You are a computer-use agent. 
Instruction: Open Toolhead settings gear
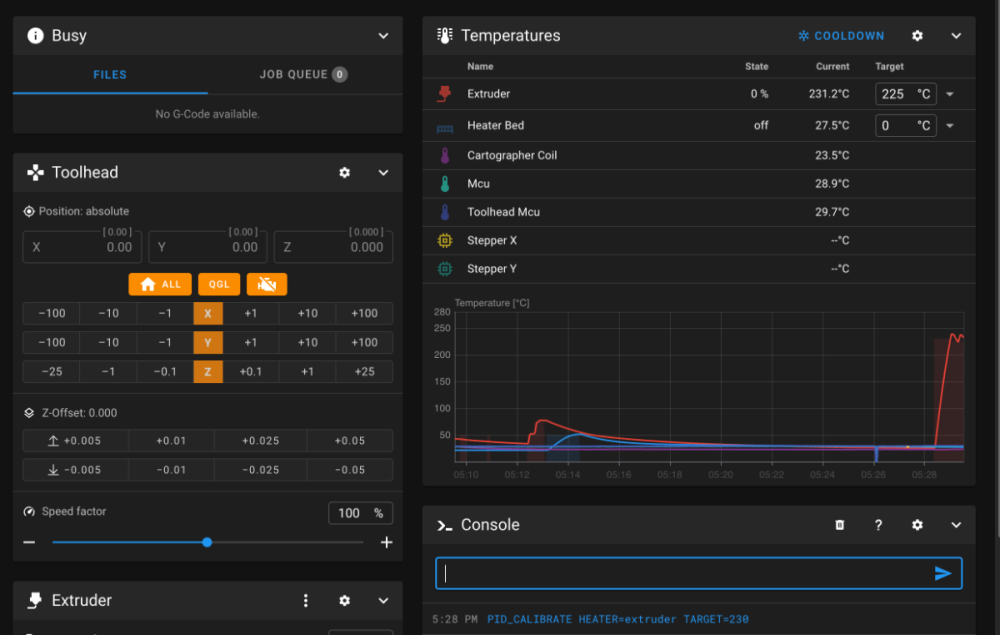coord(344,173)
